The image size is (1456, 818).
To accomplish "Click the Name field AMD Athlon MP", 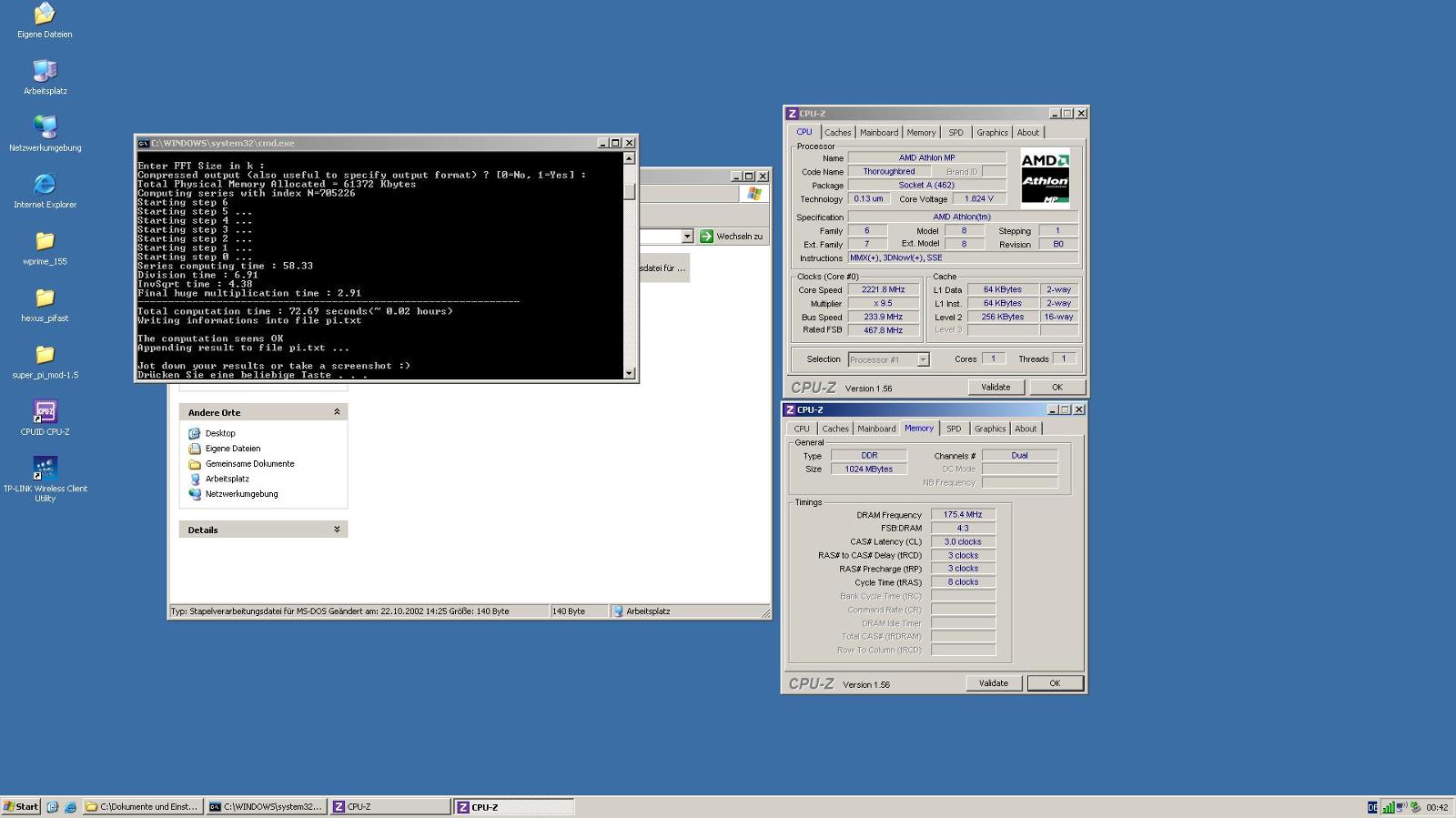I will (x=927, y=158).
